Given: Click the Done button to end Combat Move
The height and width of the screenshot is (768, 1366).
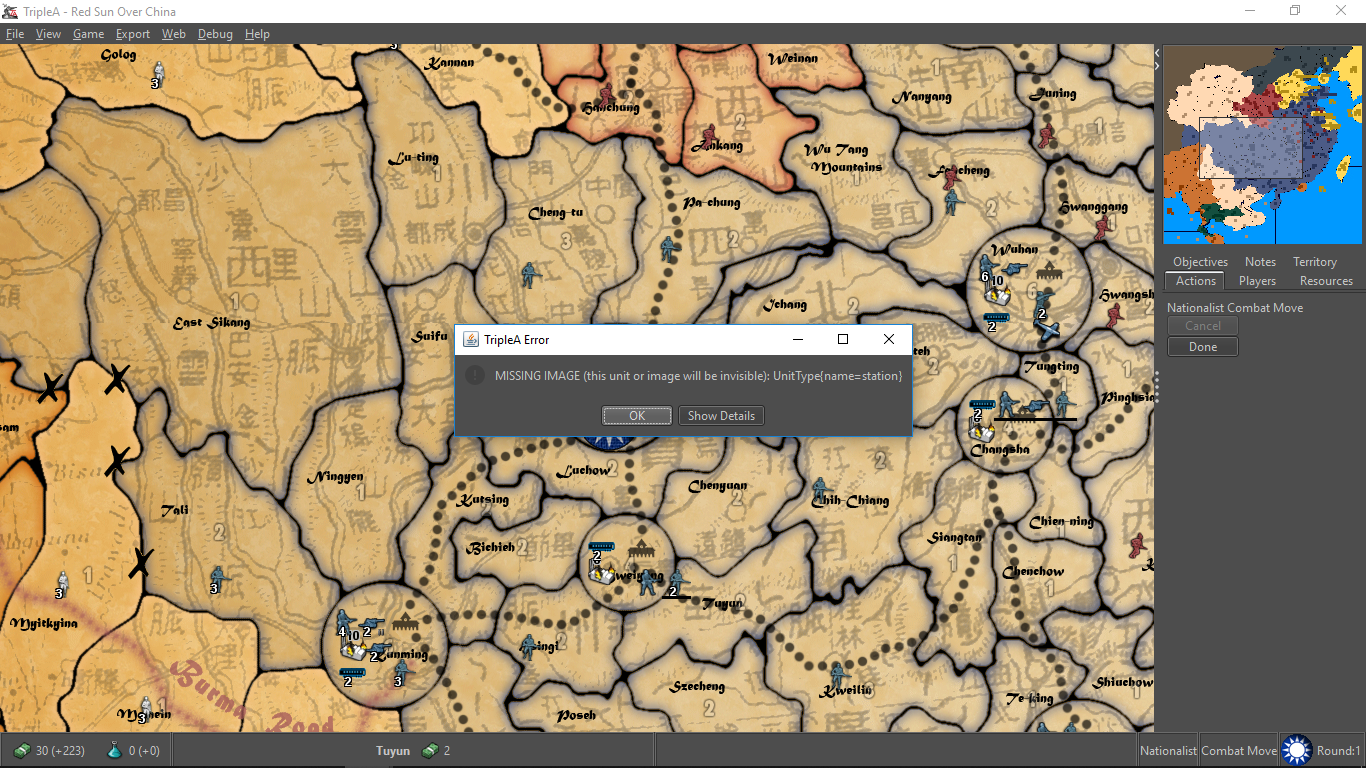Looking at the screenshot, I should point(1203,347).
